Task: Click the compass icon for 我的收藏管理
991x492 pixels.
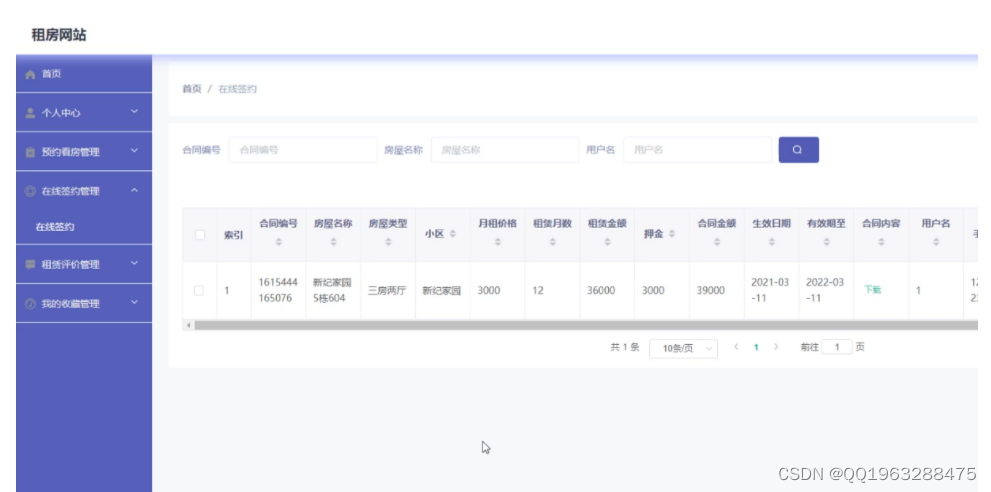Action: point(30,304)
